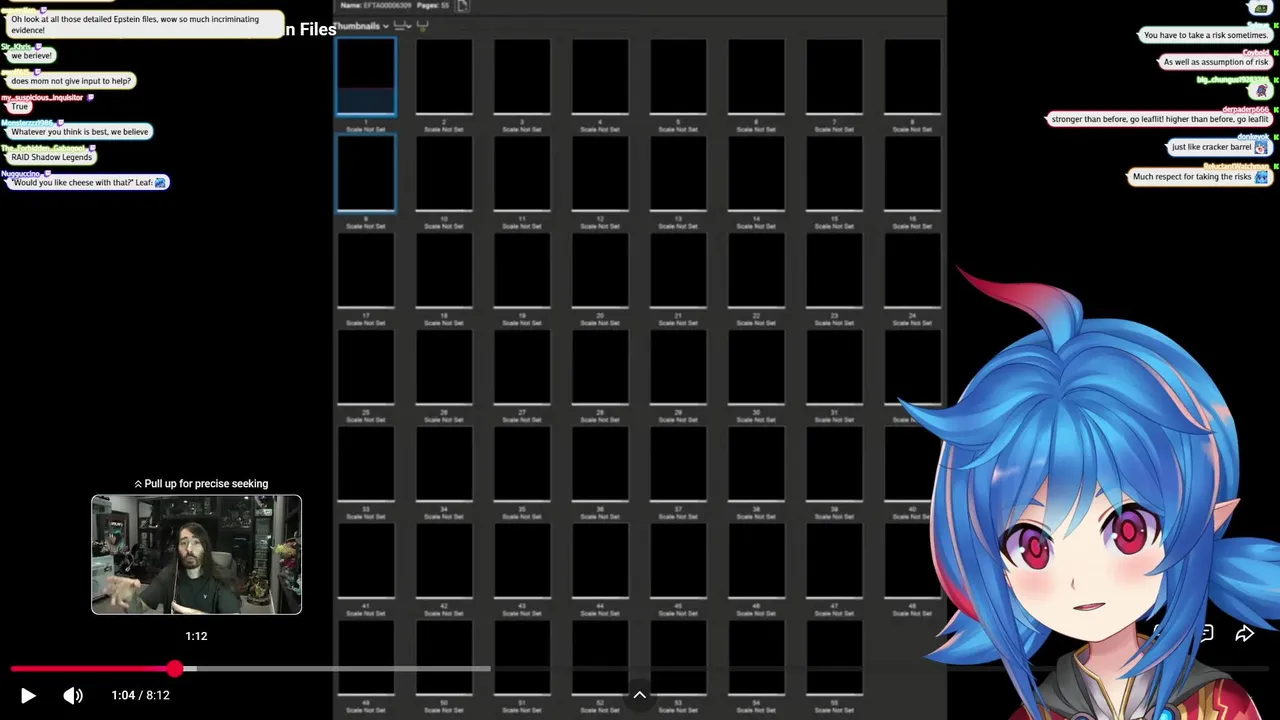Viewport: 1280px width, 720px height.
Task: Click the 'Pull up for precise seeking' hint
Action: click(x=201, y=483)
